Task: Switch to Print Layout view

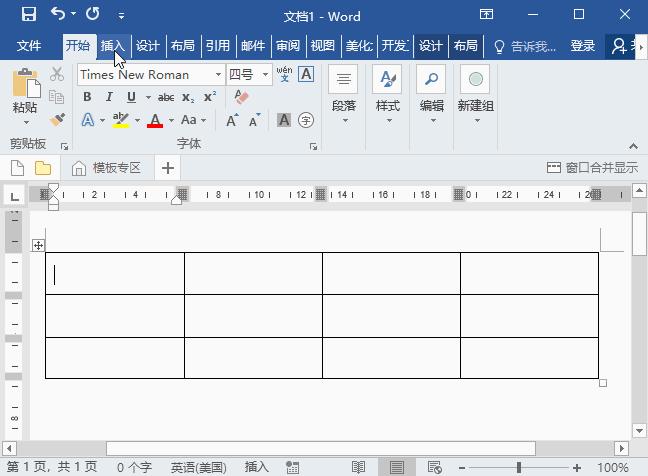Action: click(397, 467)
